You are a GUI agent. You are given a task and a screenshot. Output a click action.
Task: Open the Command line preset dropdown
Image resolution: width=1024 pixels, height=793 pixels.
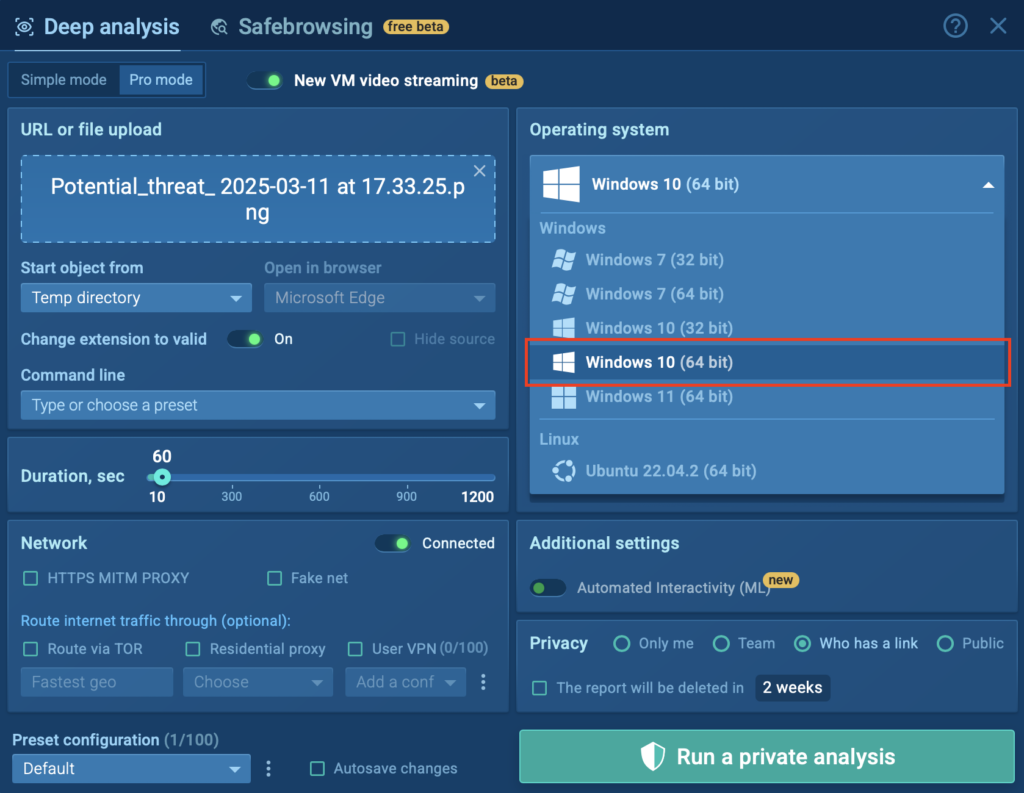click(257, 405)
